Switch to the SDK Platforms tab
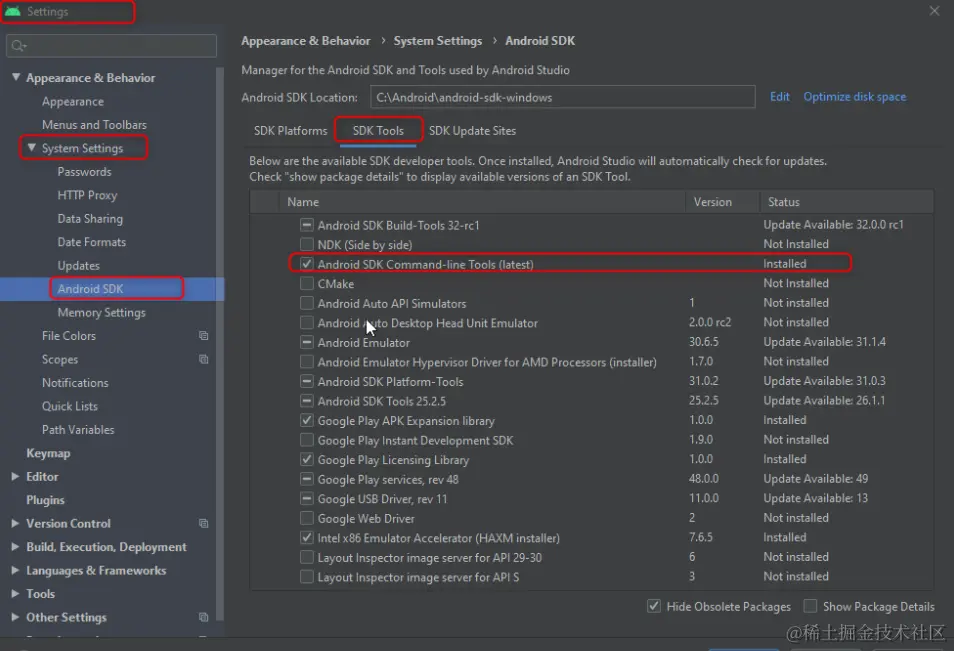This screenshot has height=651, width=954. tap(290, 131)
